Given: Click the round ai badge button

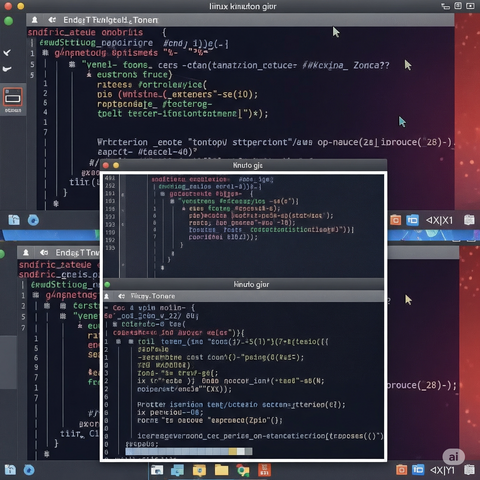Looking at the screenshot, I should 453,457.
